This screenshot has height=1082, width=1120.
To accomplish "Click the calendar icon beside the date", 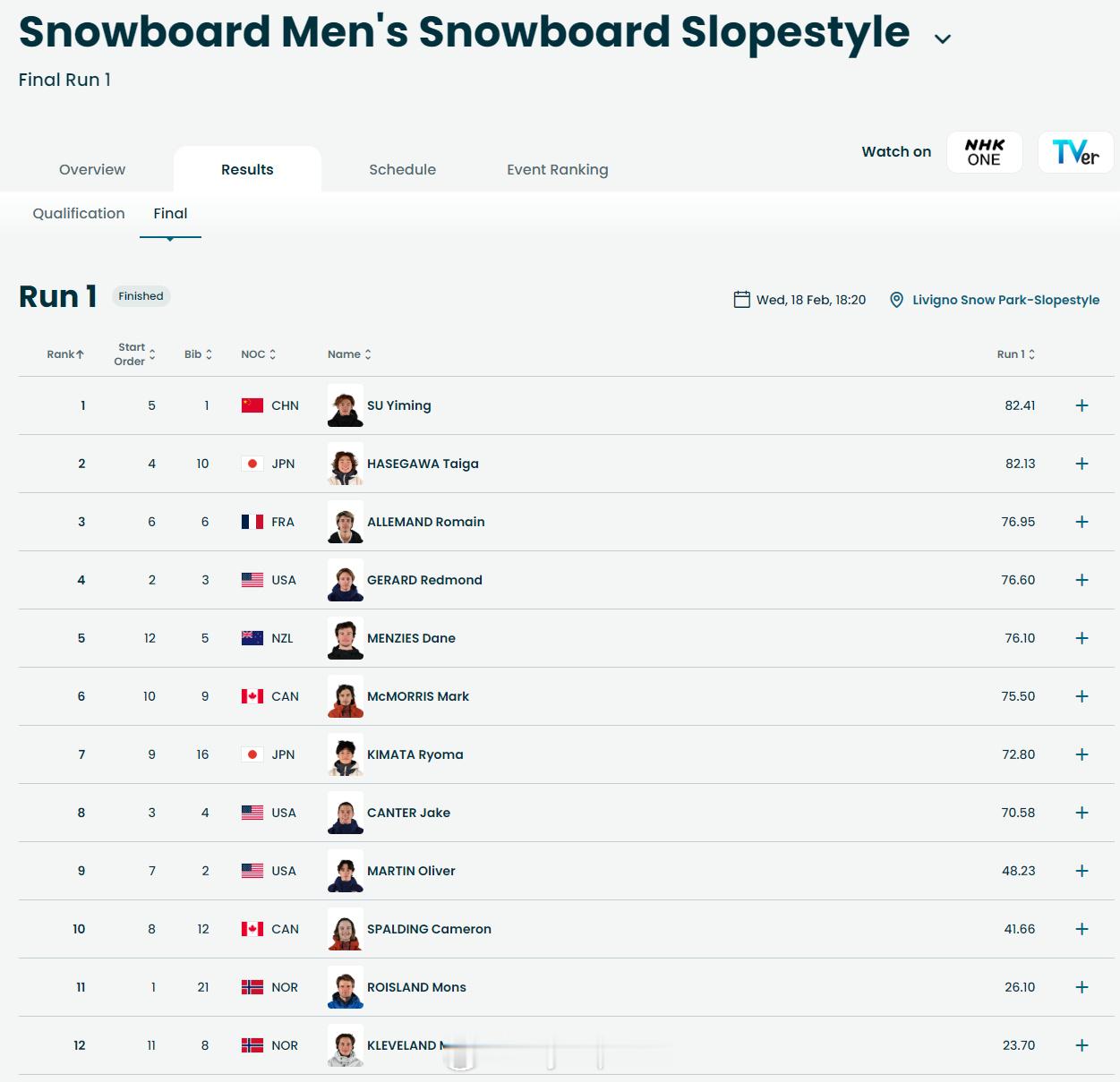I will [x=741, y=300].
